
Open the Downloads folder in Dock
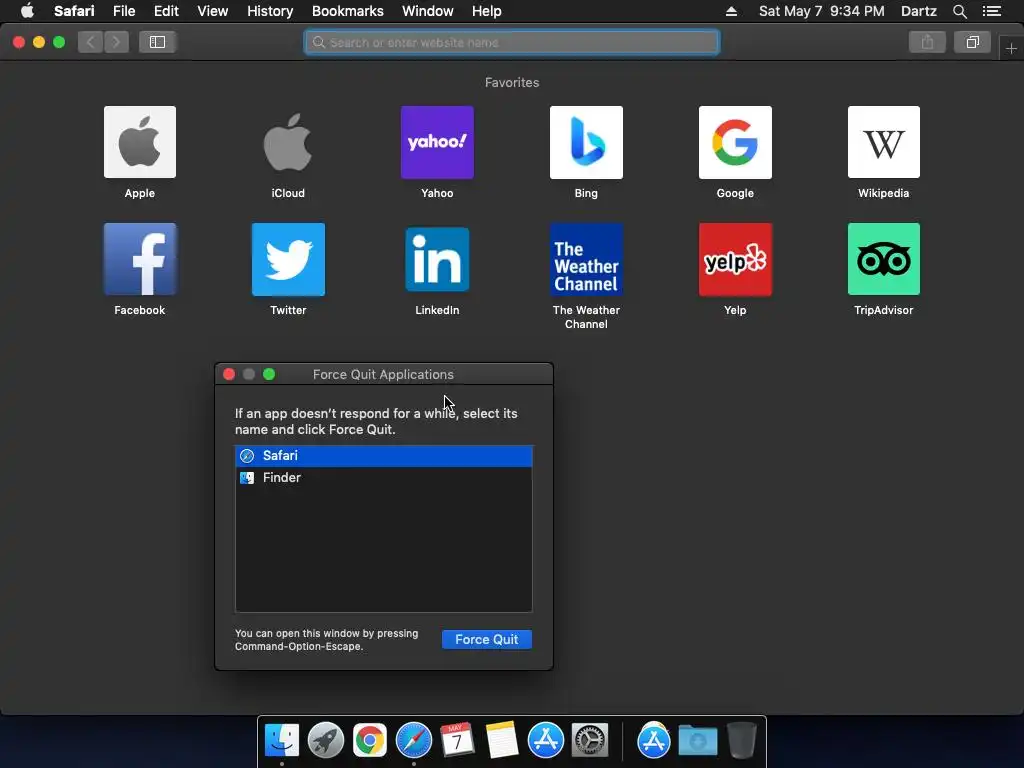click(x=697, y=741)
